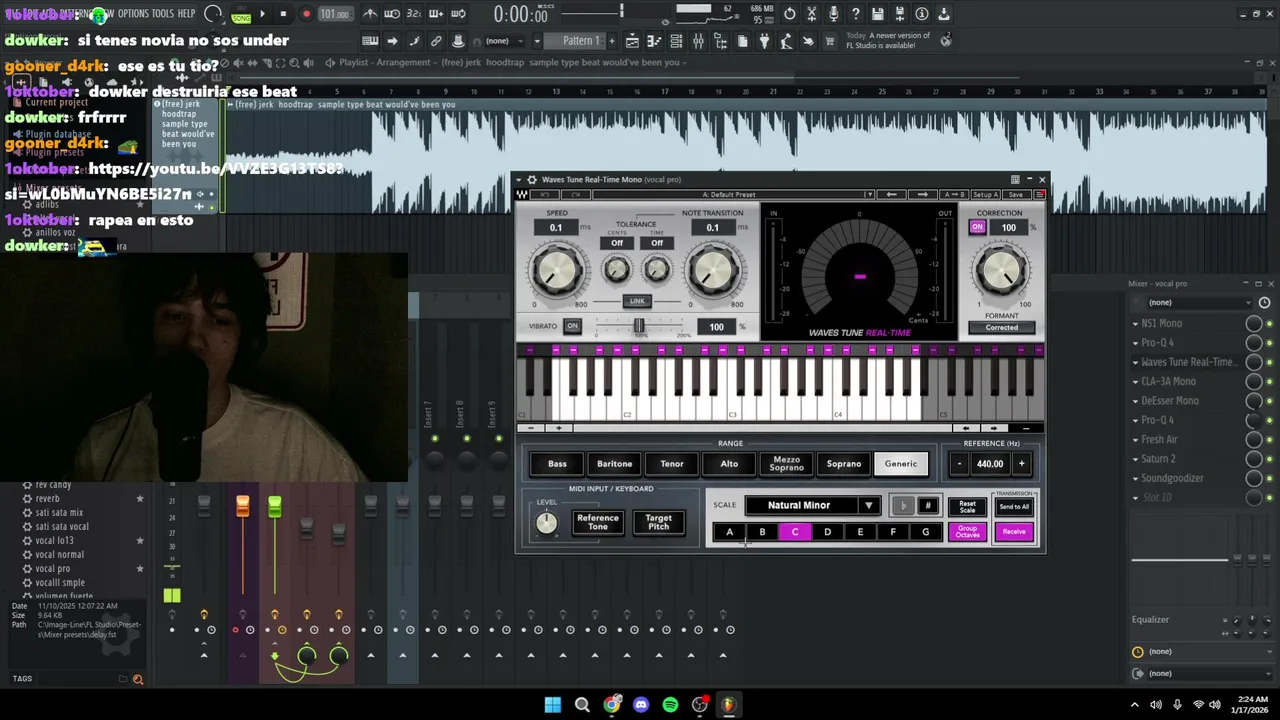Viewport: 1280px width, 720px height.
Task: Open the Piano roll view icon
Action: click(654, 41)
